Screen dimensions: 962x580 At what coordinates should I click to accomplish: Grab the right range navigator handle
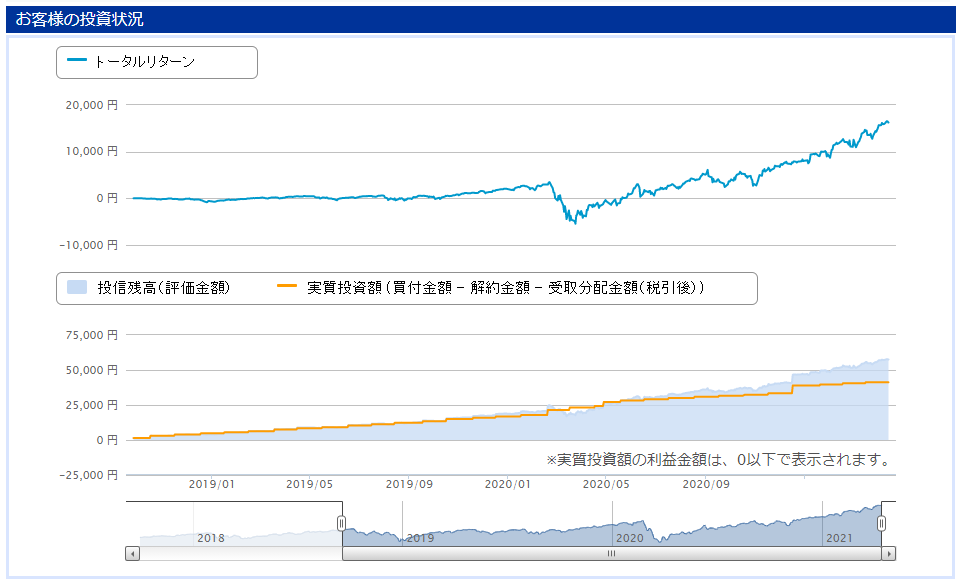click(881, 523)
